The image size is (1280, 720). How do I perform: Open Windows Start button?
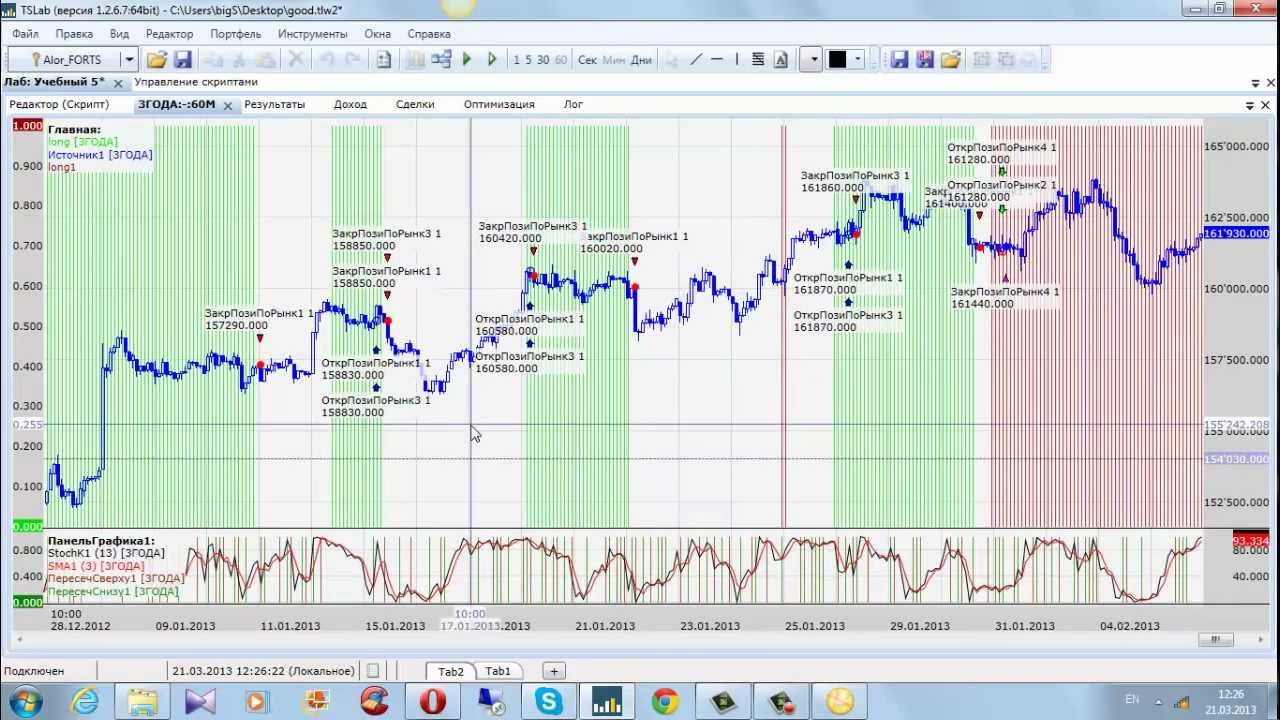26,700
